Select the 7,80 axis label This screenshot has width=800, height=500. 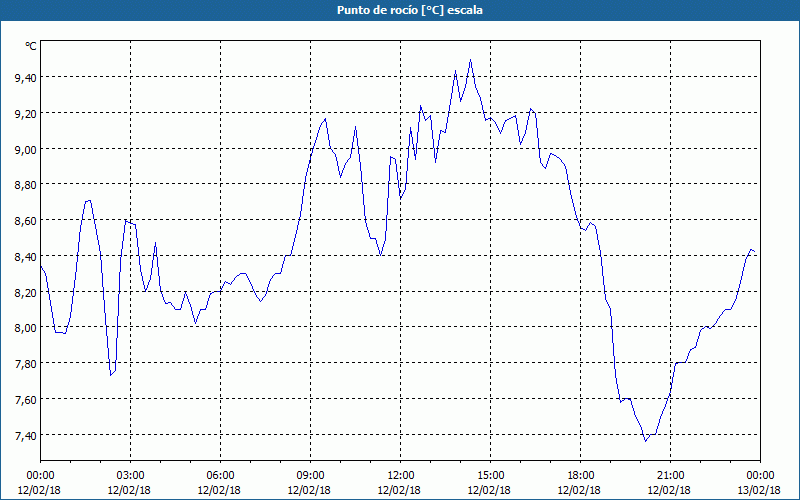(x=25, y=364)
